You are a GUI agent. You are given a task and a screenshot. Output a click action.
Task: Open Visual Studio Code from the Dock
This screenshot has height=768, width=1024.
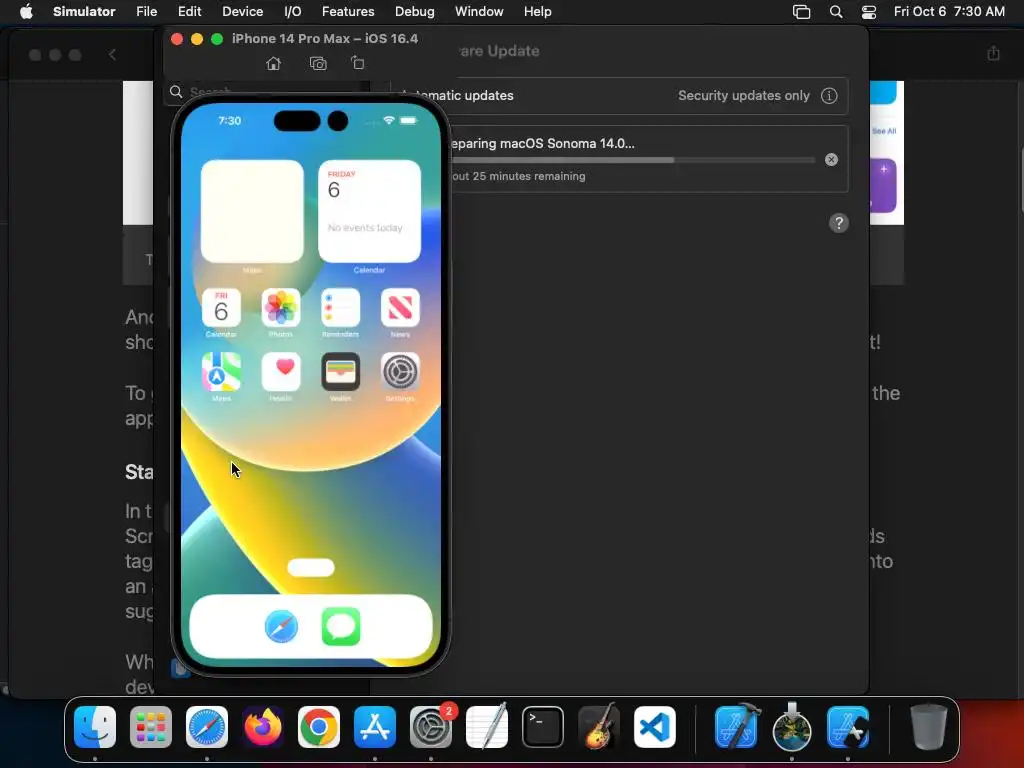pos(655,727)
